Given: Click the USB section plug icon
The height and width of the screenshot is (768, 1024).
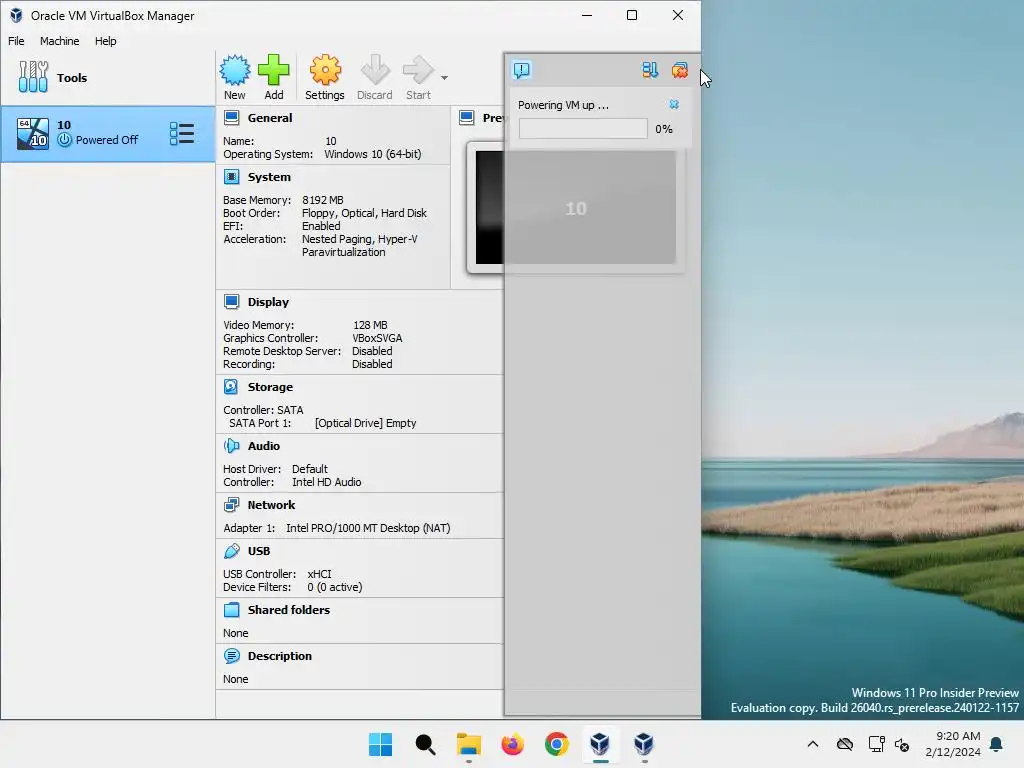Looking at the screenshot, I should tap(231, 551).
